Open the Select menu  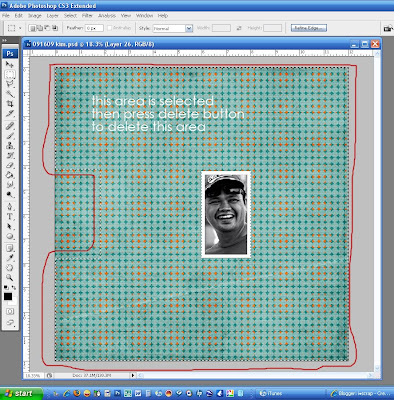click(x=70, y=16)
